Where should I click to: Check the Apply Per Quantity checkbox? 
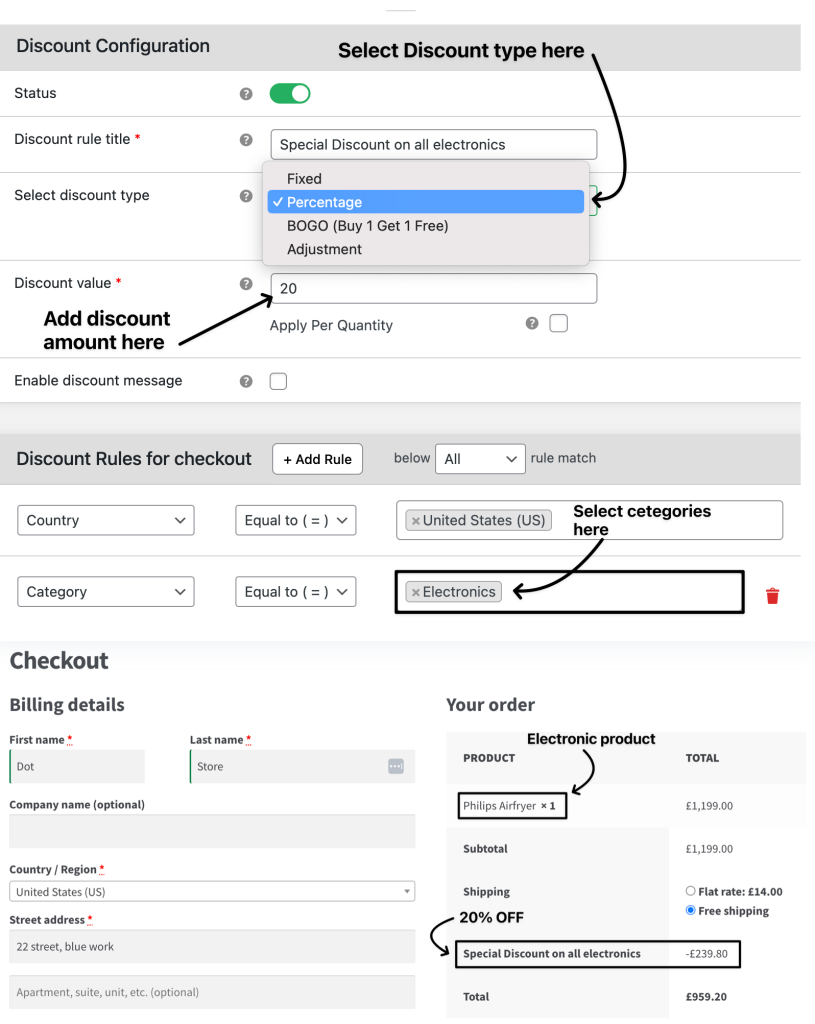[558, 323]
